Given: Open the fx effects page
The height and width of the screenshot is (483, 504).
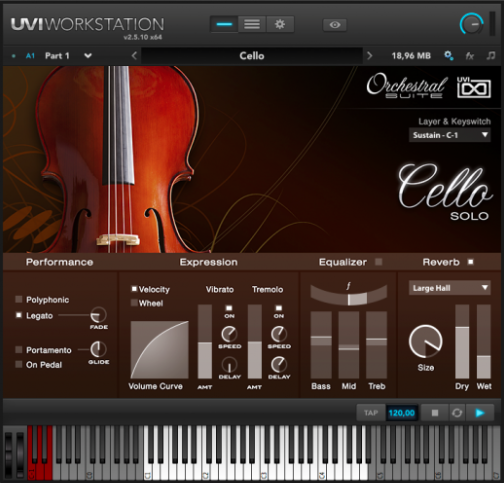Looking at the screenshot, I should (470, 56).
